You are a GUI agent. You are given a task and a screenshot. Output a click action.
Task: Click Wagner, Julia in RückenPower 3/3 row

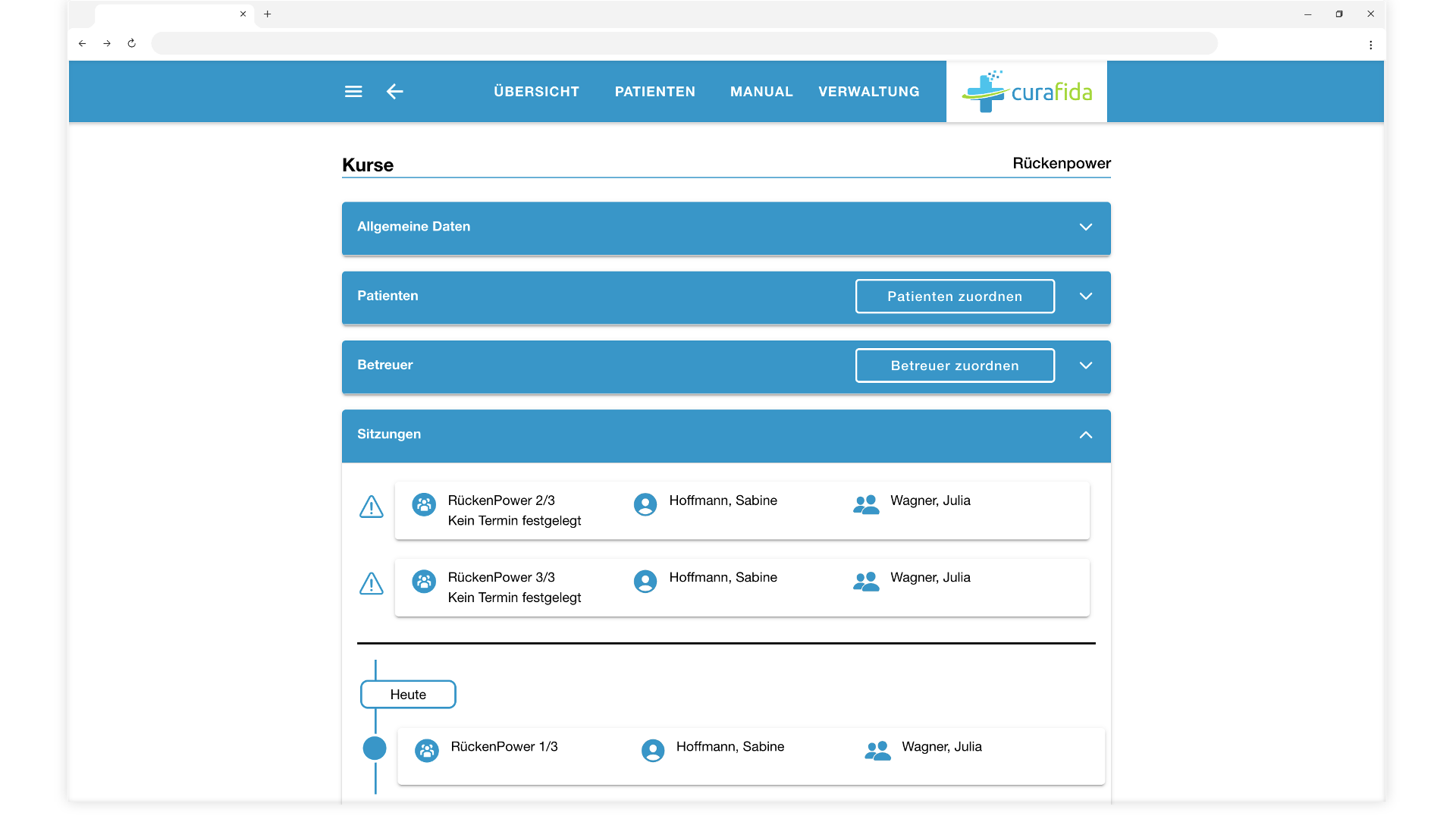click(930, 577)
